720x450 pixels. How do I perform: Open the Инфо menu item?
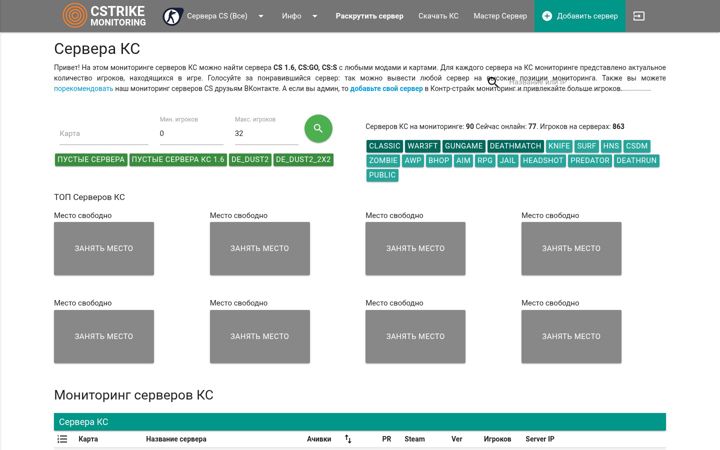(x=292, y=16)
